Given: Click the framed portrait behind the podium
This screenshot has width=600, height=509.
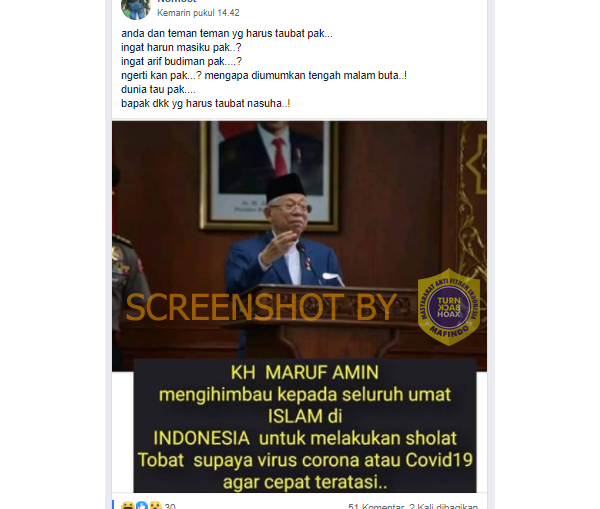Looking at the screenshot, I should tap(269, 176).
